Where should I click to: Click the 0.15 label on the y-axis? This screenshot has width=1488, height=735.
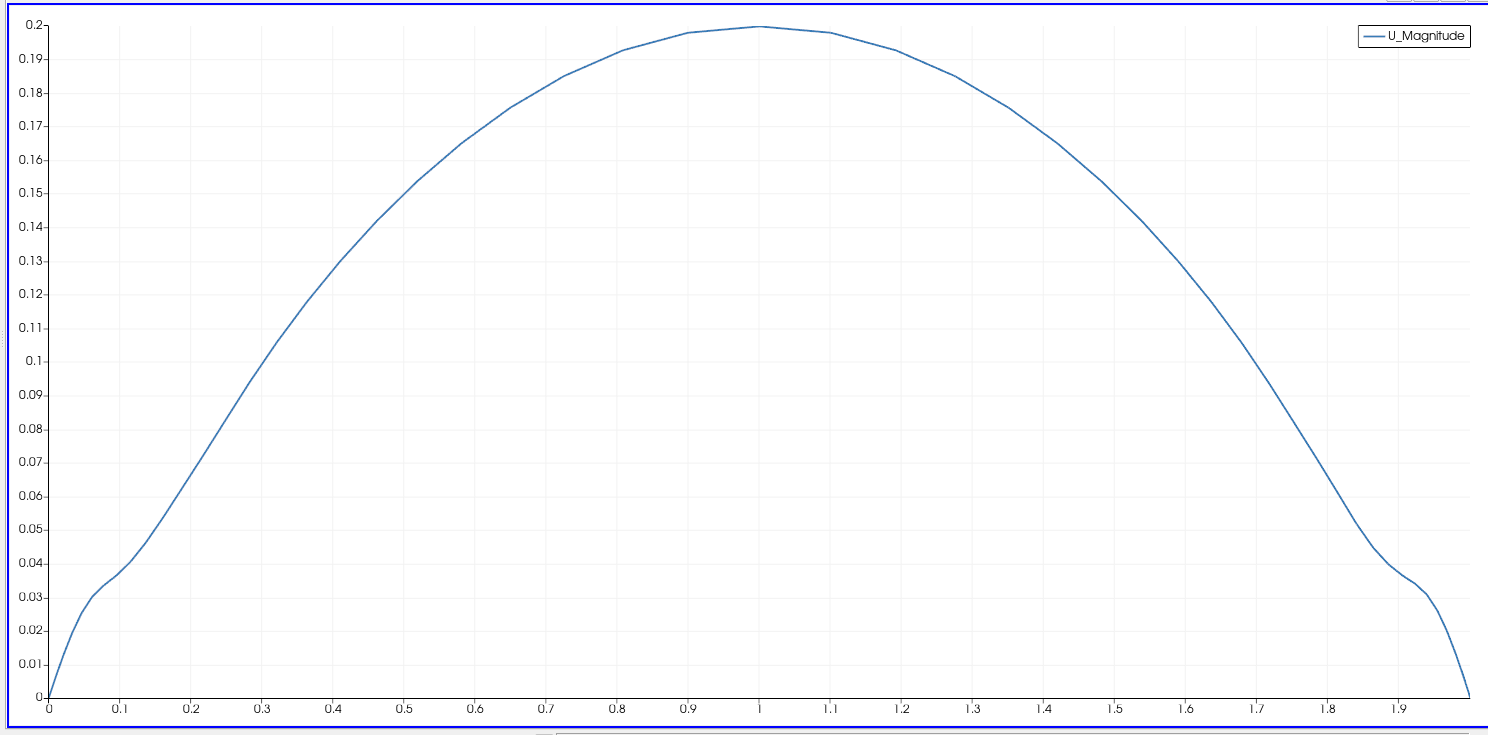31,194
